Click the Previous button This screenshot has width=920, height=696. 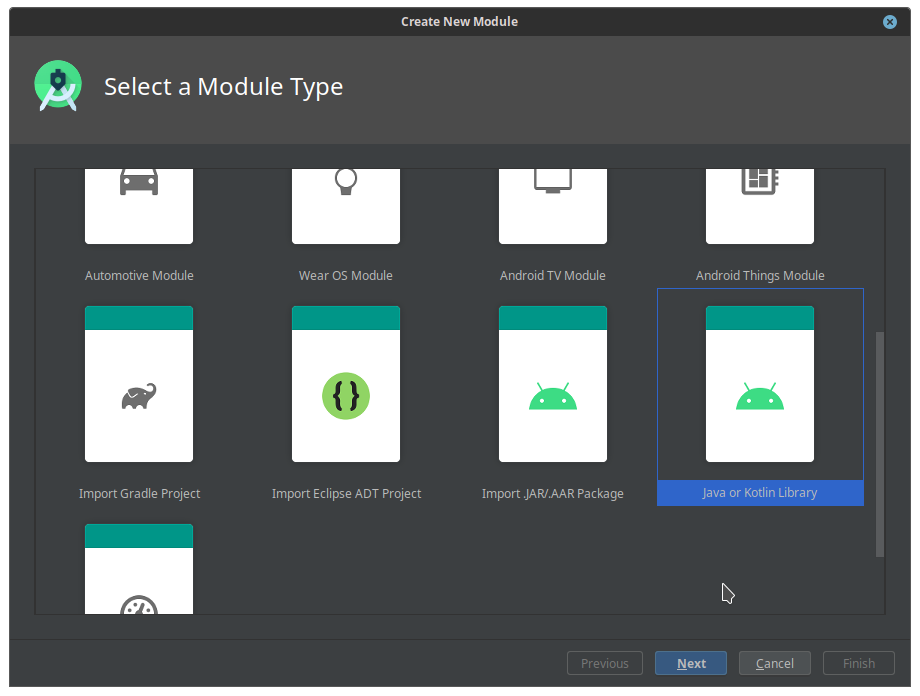point(604,663)
